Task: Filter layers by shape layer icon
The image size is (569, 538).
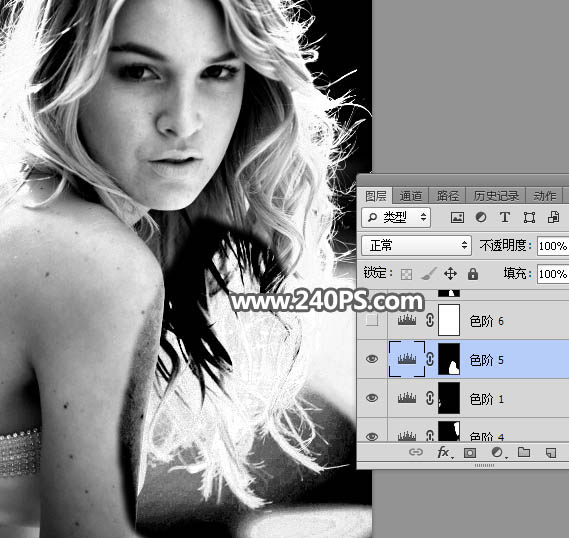Action: pos(529,217)
